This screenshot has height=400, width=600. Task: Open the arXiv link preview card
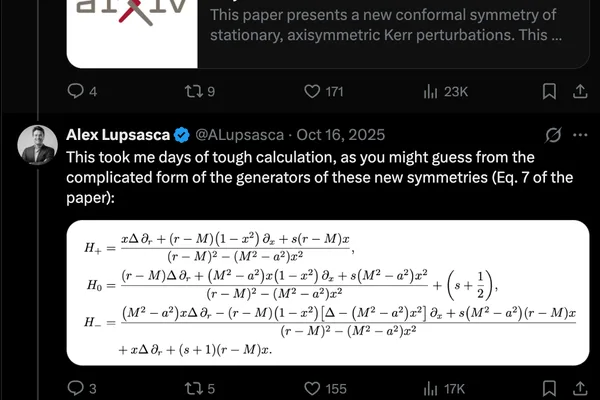point(328,34)
